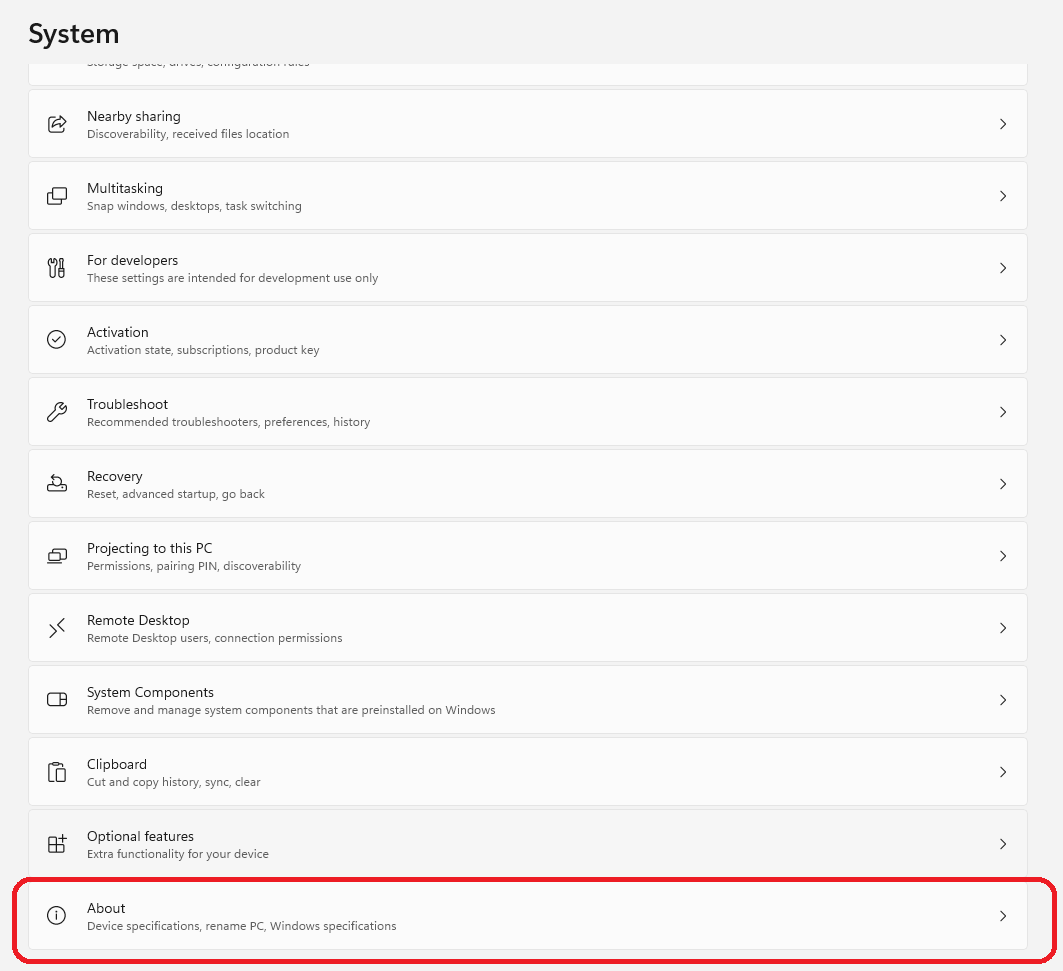The height and width of the screenshot is (971, 1063).
Task: Click the Nearby sharing icon
Action: 57,124
